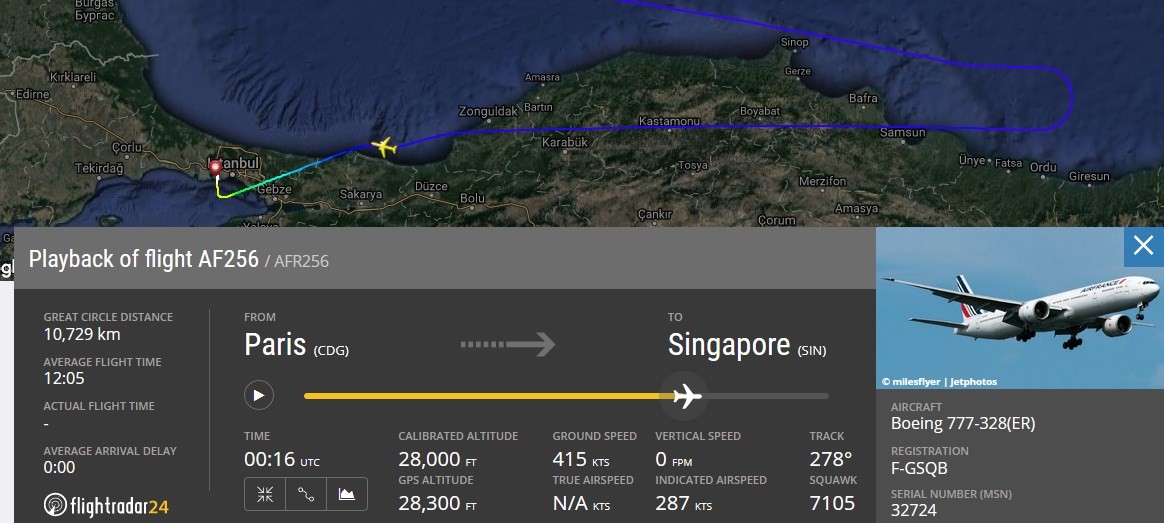Click the 7105 squawk code
Screen dimensions: 1164x523
[832, 503]
